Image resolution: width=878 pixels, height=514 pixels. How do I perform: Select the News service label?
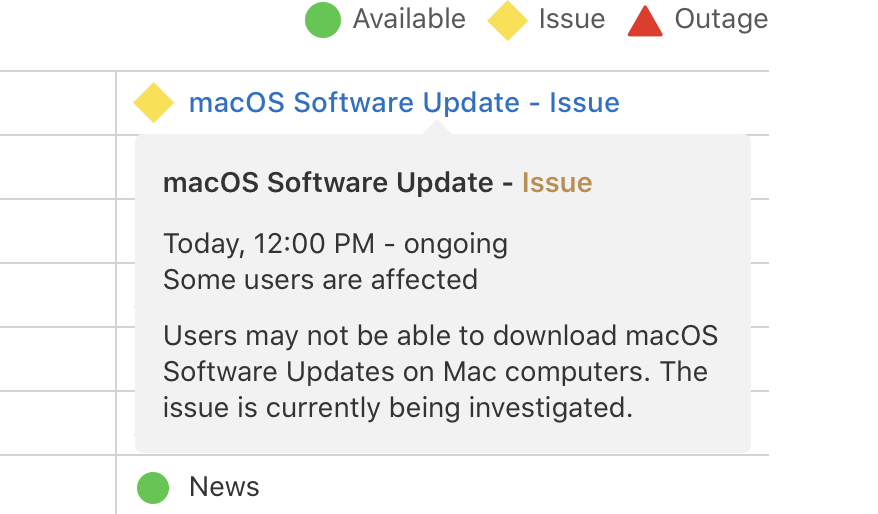(224, 487)
